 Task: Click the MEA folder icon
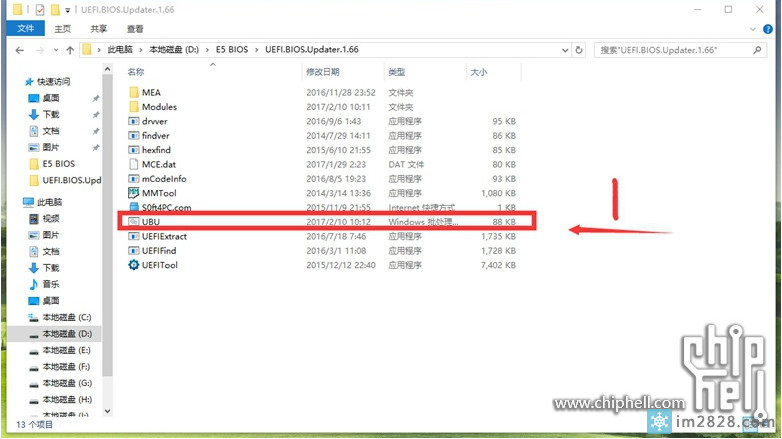134,92
